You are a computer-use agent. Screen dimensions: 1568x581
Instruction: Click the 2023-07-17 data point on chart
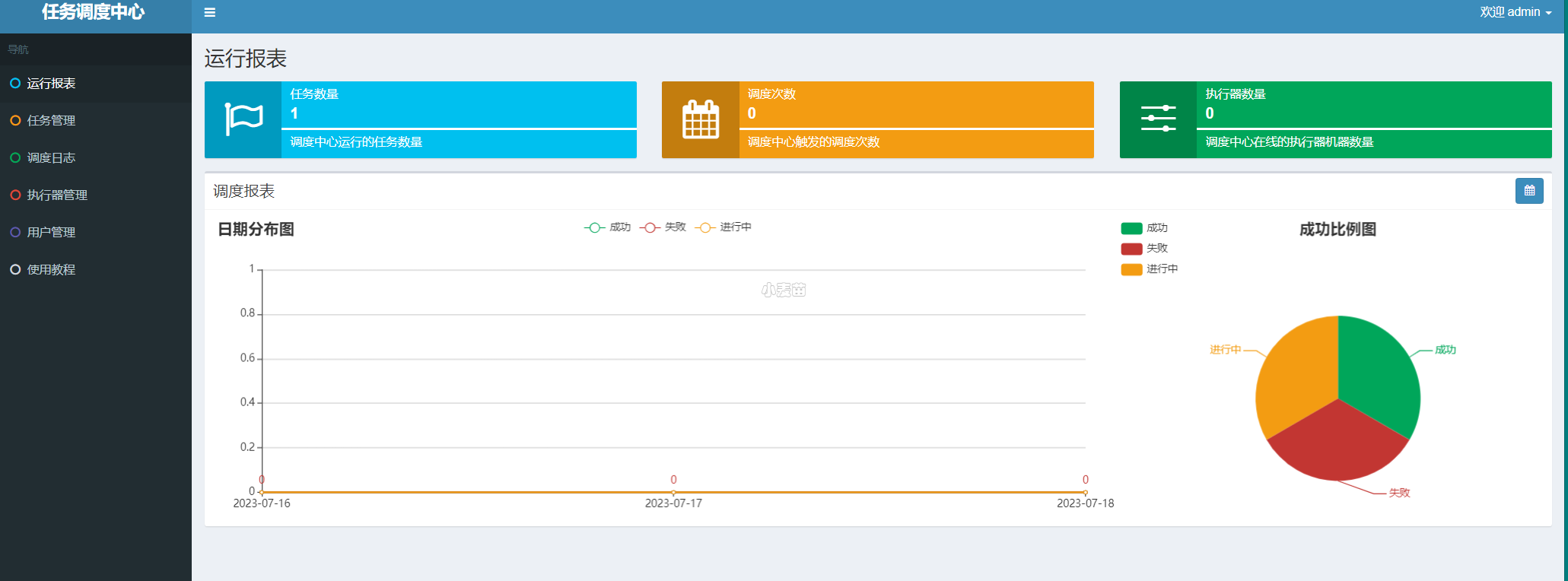[x=673, y=493]
